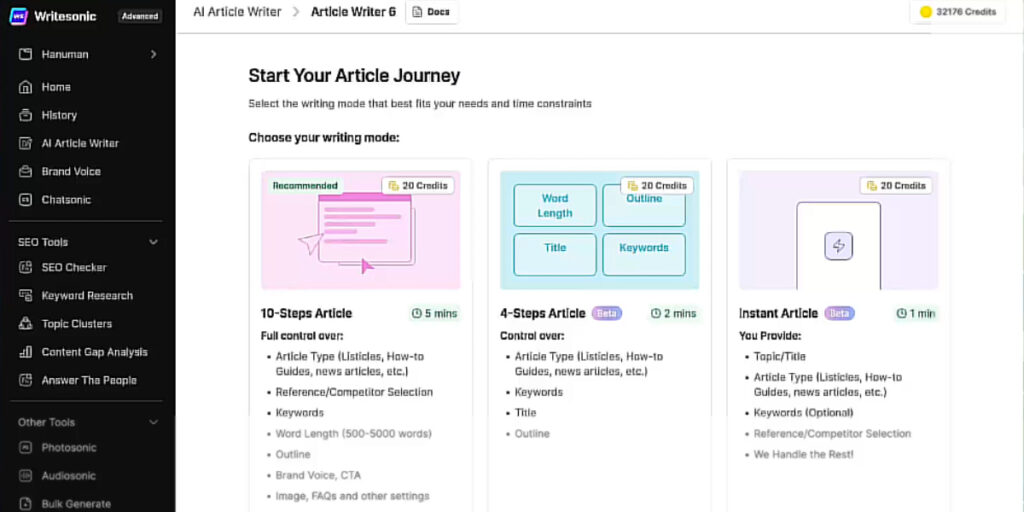
Task: Collapse the SEO Tools section
Action: [x=153, y=242]
